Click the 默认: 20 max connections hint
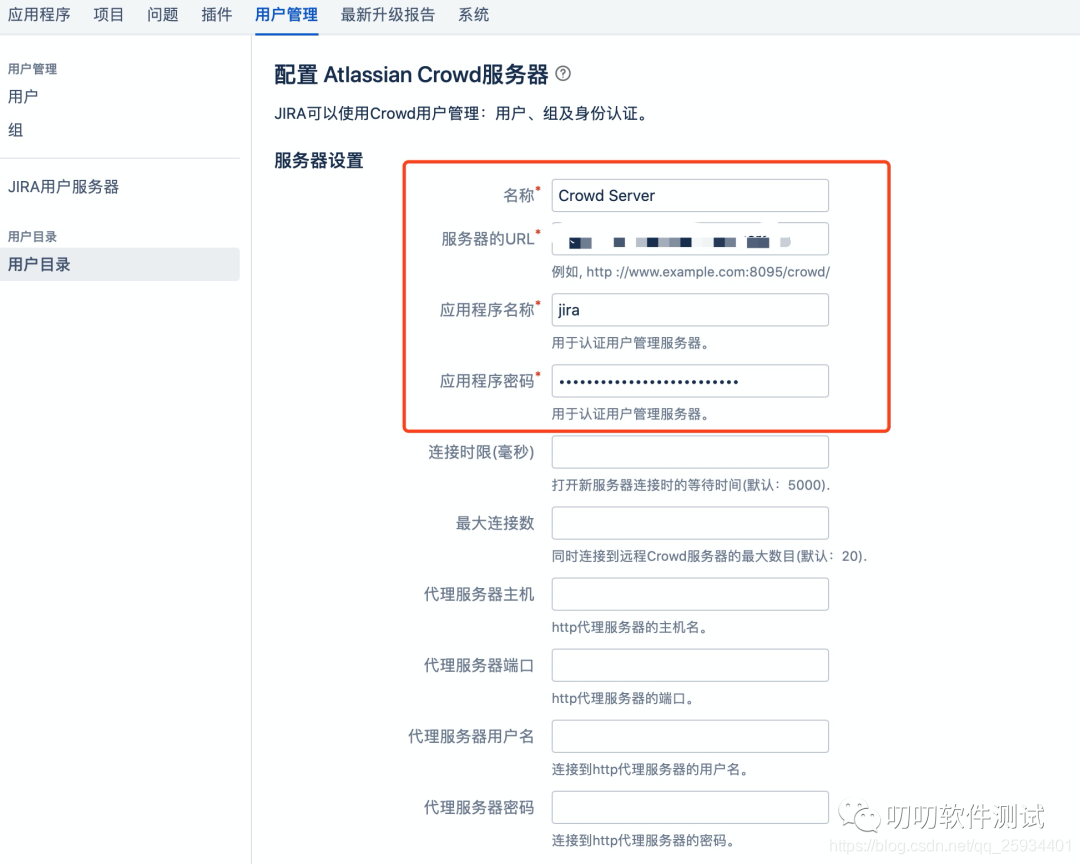The height and width of the screenshot is (864, 1080). click(709, 556)
